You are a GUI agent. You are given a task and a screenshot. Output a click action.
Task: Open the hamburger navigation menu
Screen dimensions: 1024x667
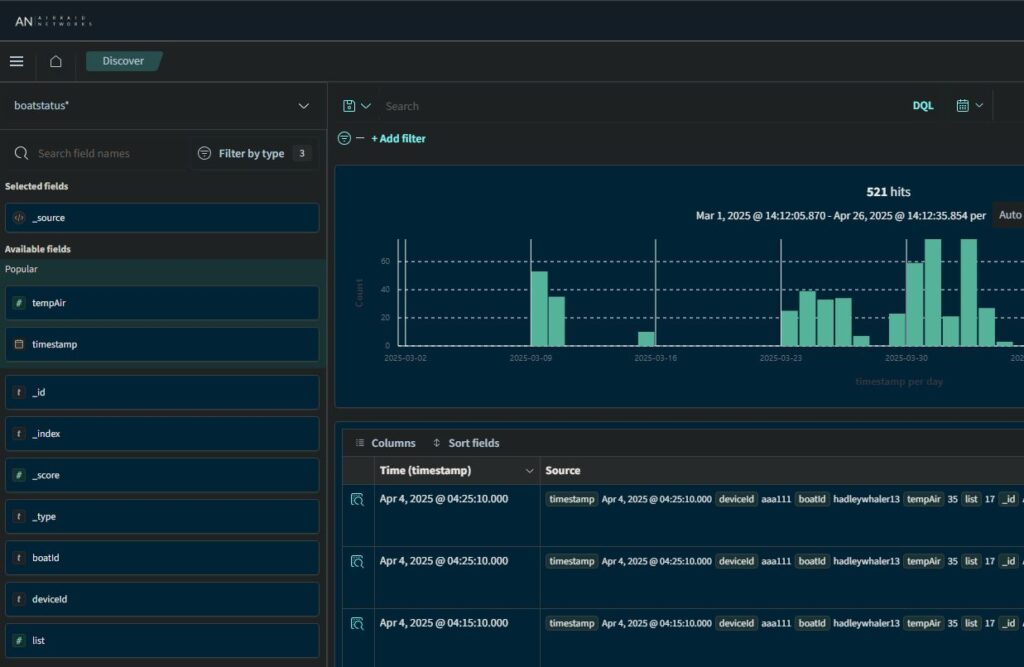[16, 61]
